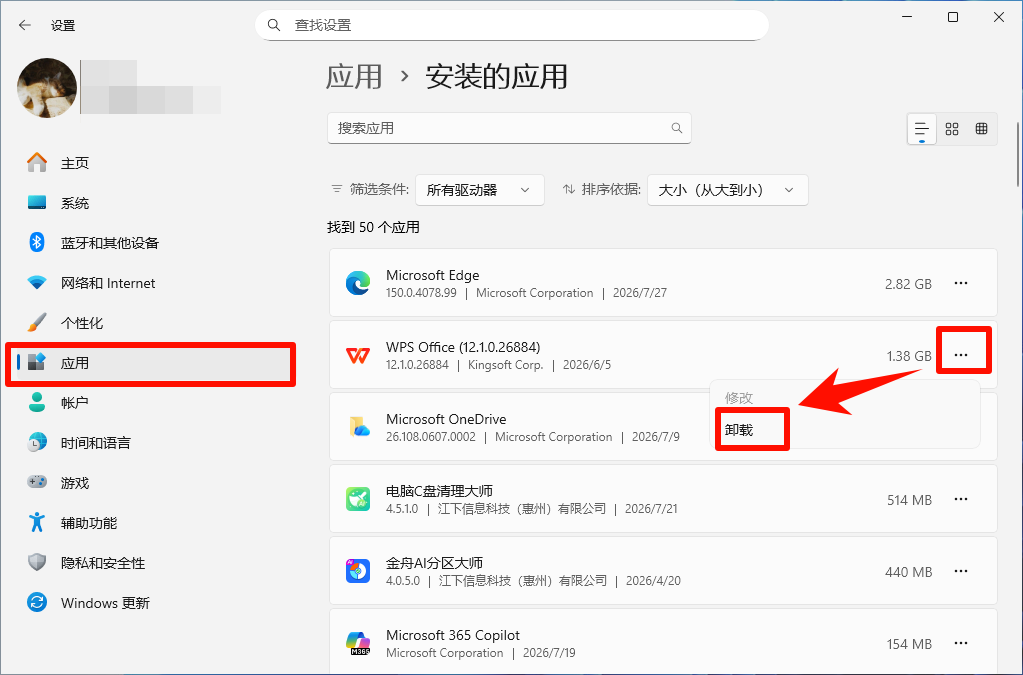Click the 找到 50 个应用 count text
Image resolution: width=1023 pixels, height=675 pixels.
(373, 227)
